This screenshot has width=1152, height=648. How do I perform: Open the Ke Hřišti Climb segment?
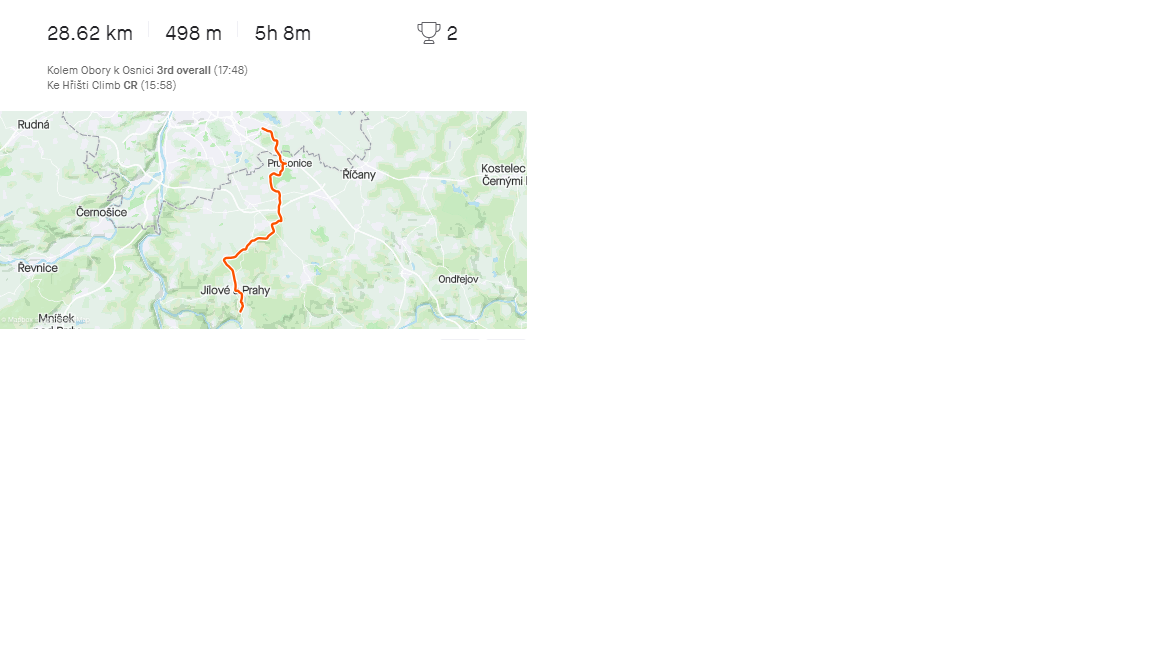click(x=83, y=85)
